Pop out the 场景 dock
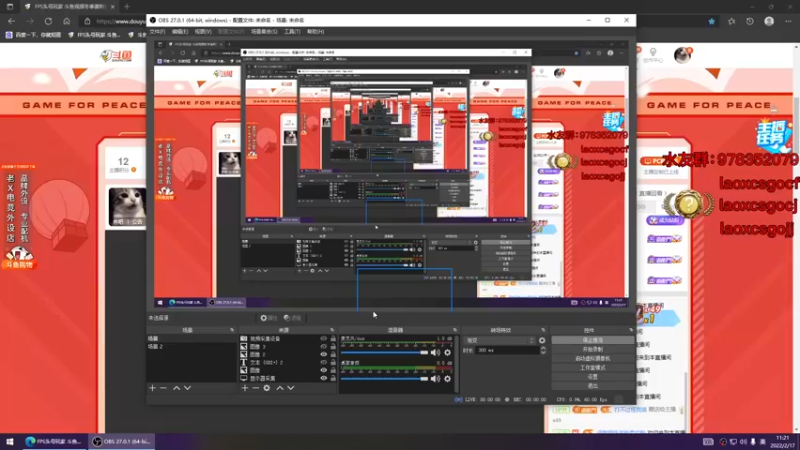 pyautogui.click(x=232, y=330)
